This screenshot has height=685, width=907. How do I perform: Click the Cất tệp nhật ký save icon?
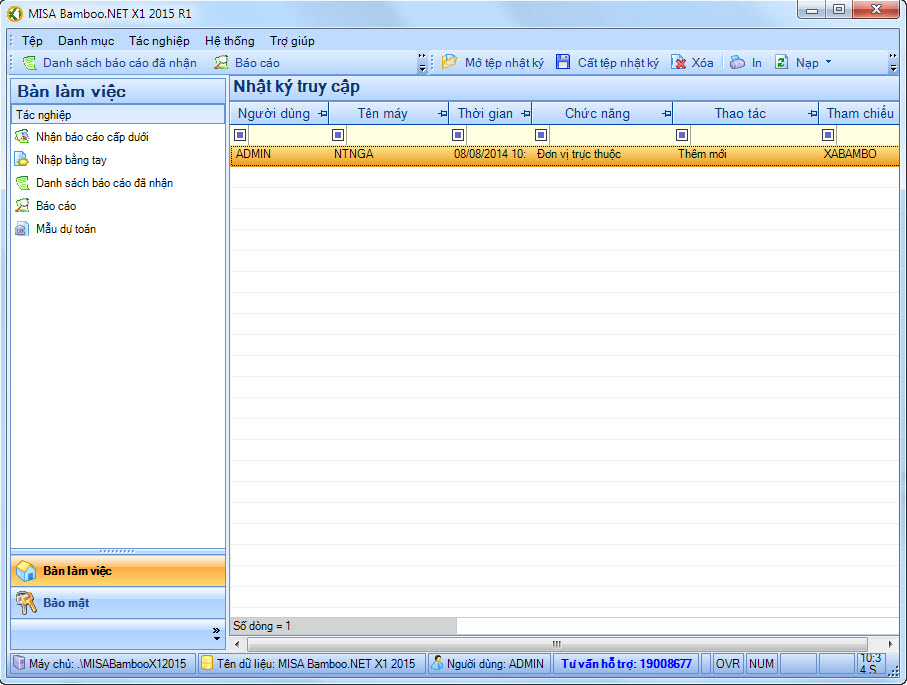pos(563,62)
